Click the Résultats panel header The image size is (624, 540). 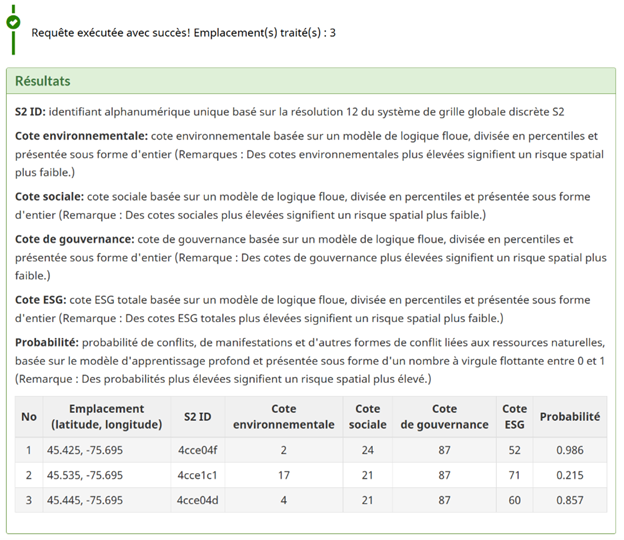[x=42, y=81]
